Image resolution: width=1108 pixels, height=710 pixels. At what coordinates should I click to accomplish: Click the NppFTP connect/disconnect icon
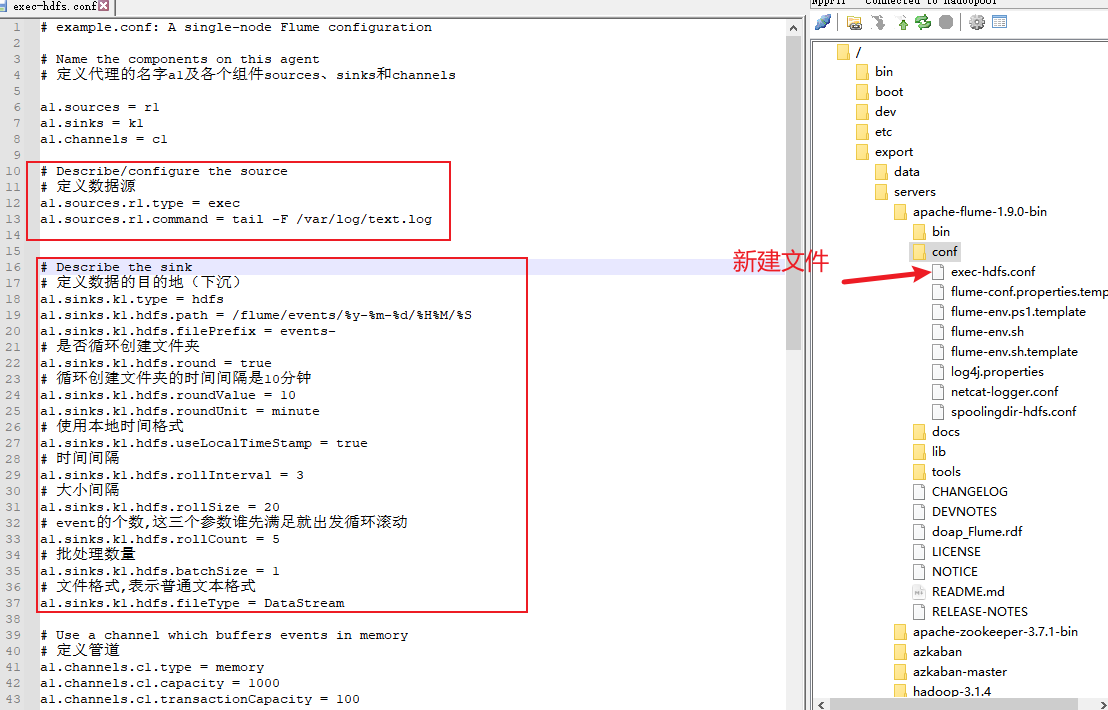823,23
